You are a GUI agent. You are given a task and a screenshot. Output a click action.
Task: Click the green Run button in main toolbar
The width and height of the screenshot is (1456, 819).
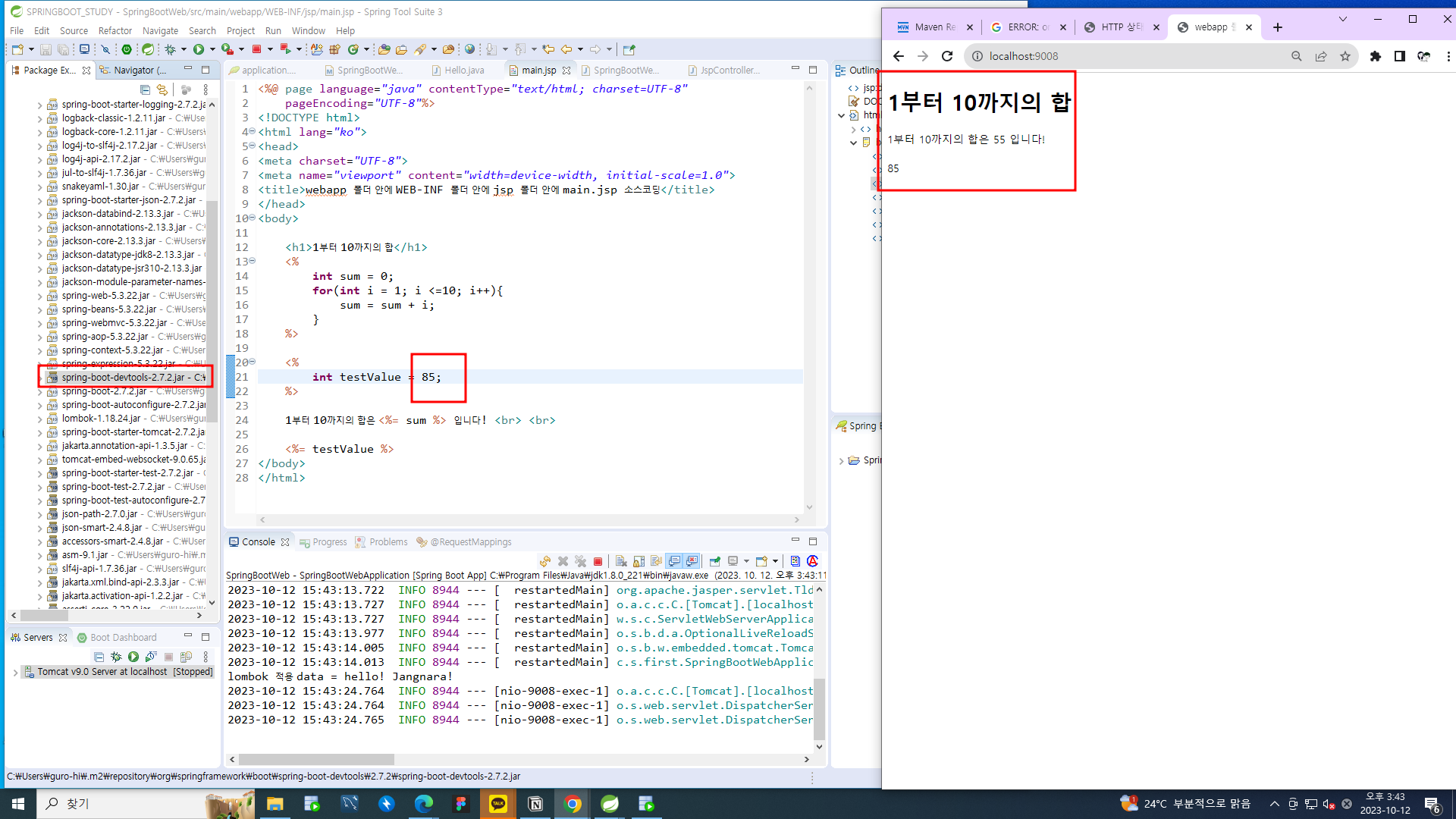pyautogui.click(x=199, y=49)
